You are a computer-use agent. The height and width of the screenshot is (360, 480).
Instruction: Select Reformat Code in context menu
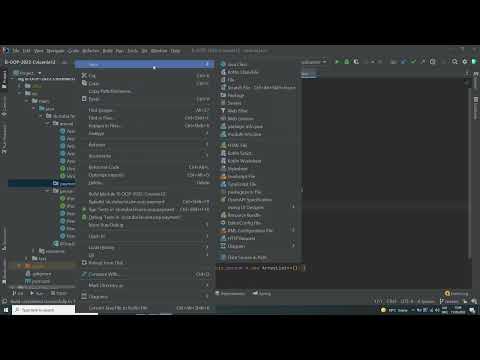tap(145, 167)
